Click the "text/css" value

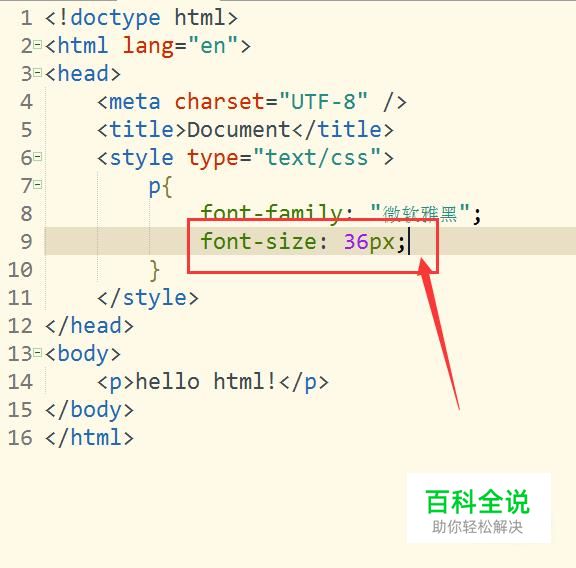[316, 158]
